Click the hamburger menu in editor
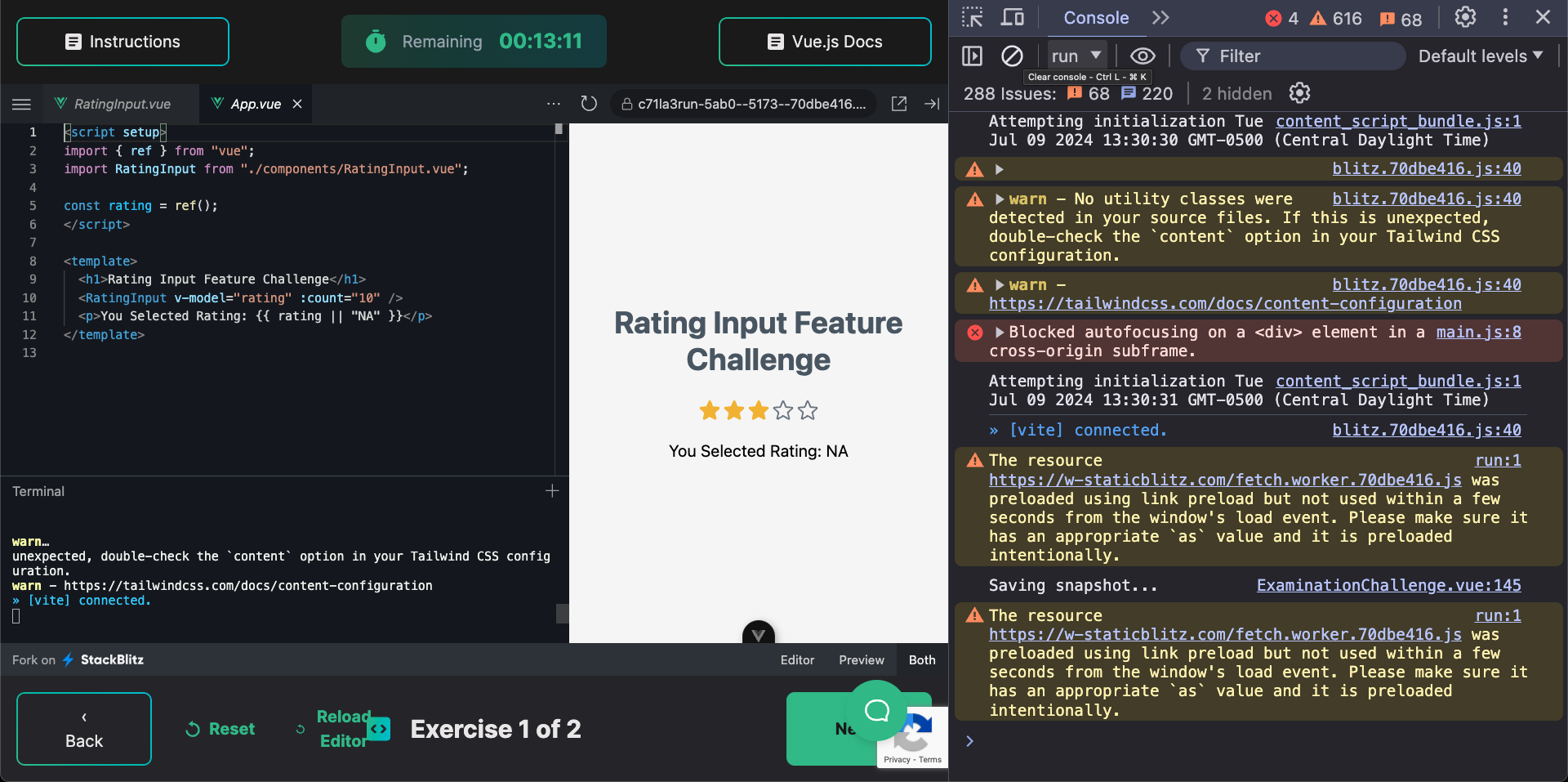The width and height of the screenshot is (1568, 782). (x=22, y=105)
